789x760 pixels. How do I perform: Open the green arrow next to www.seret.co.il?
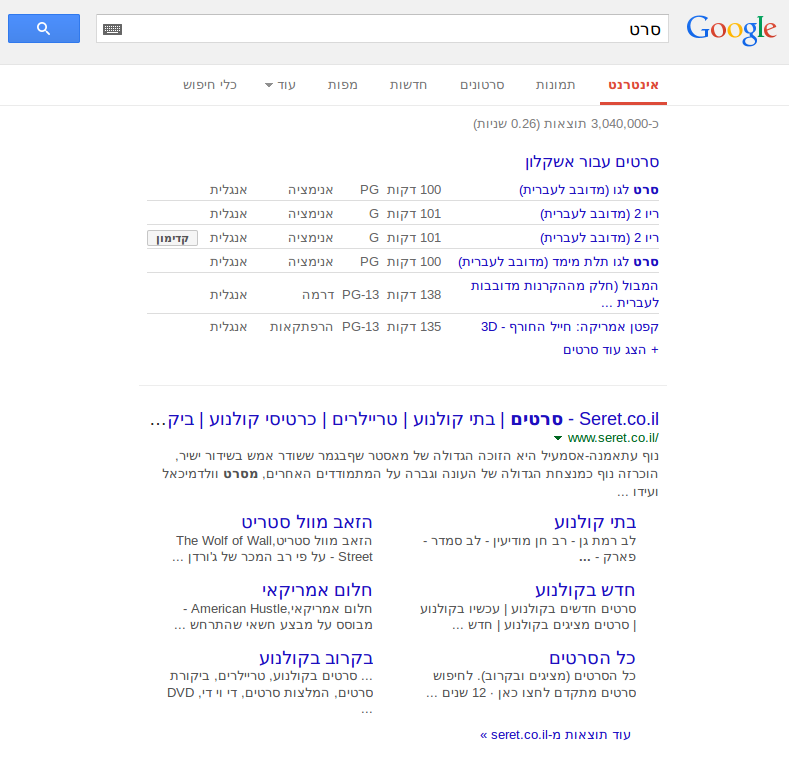558,438
